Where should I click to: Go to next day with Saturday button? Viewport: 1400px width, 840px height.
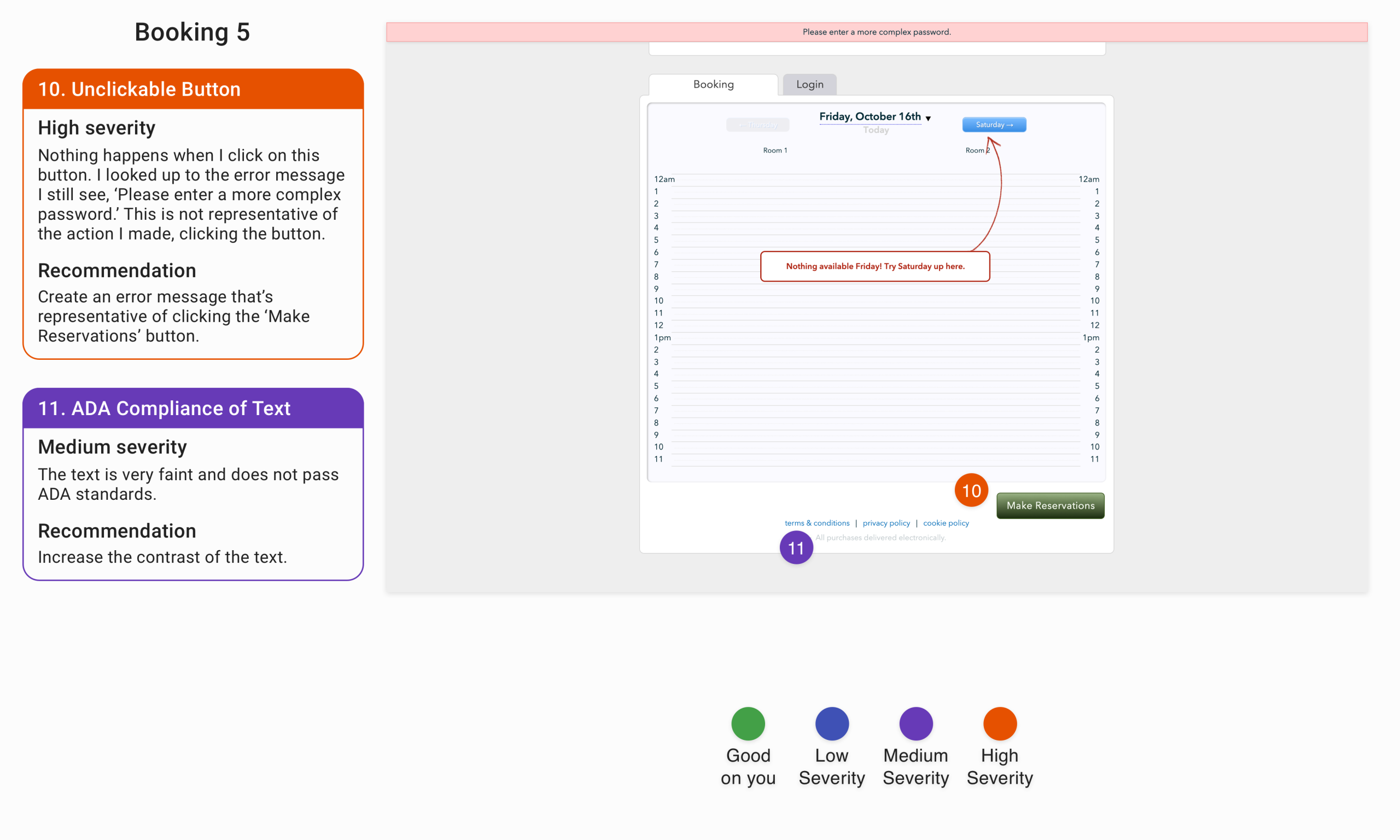tap(994, 125)
